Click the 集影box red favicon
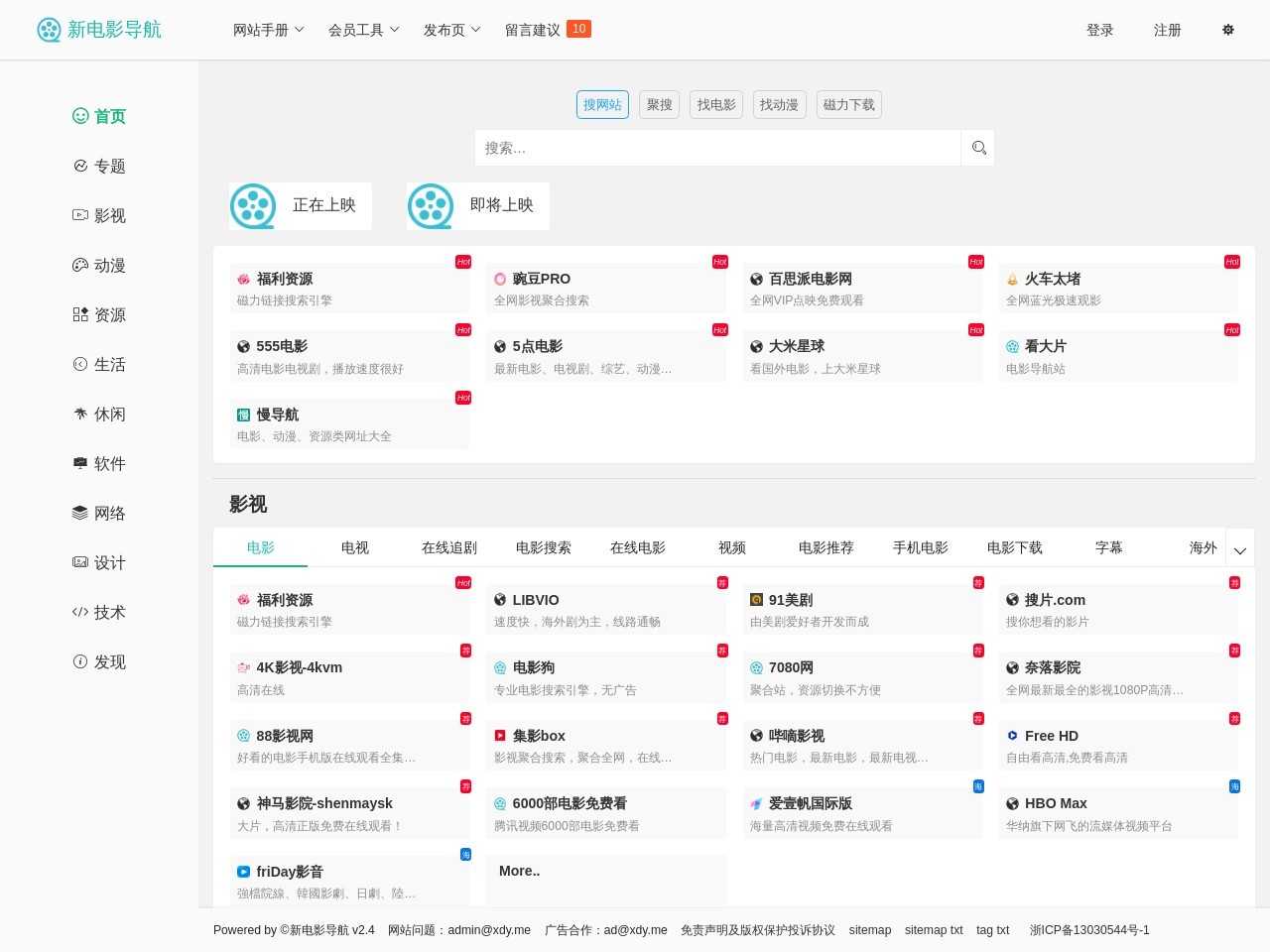The width and height of the screenshot is (1270, 952). coord(500,736)
